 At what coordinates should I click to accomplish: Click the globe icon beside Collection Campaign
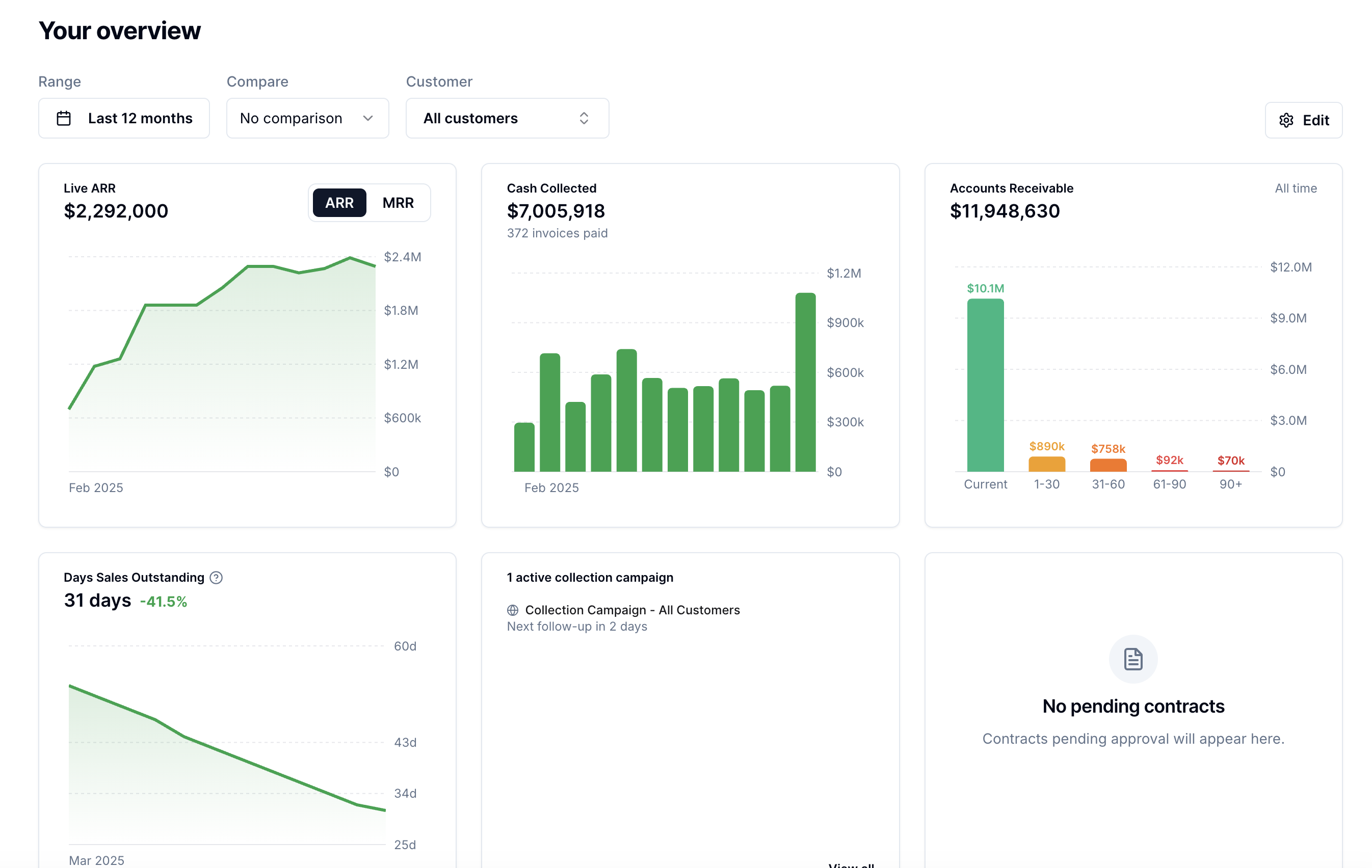coord(513,610)
